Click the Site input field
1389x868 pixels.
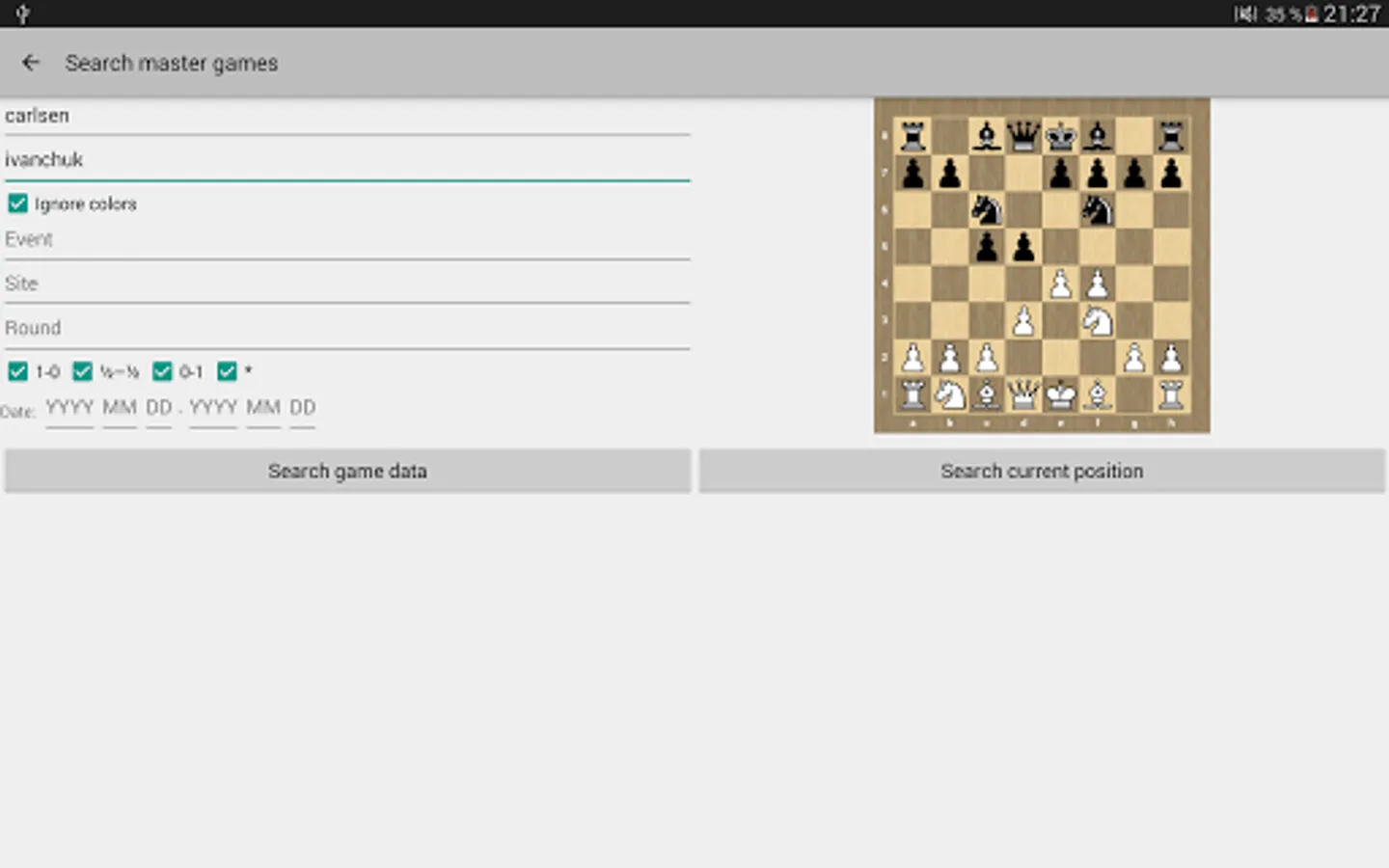pos(347,285)
